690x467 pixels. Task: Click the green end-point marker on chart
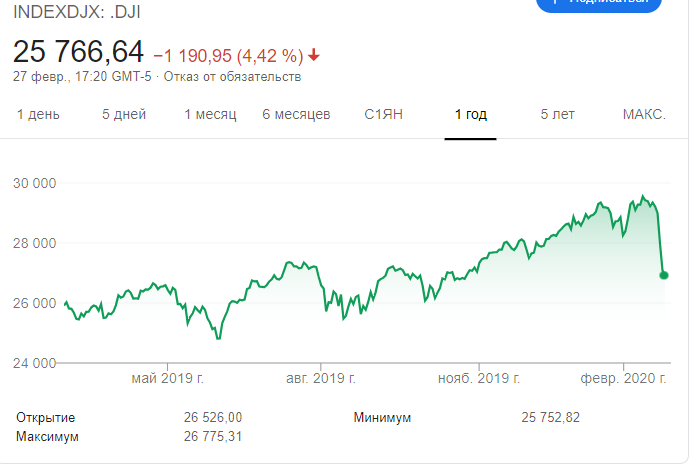(664, 275)
